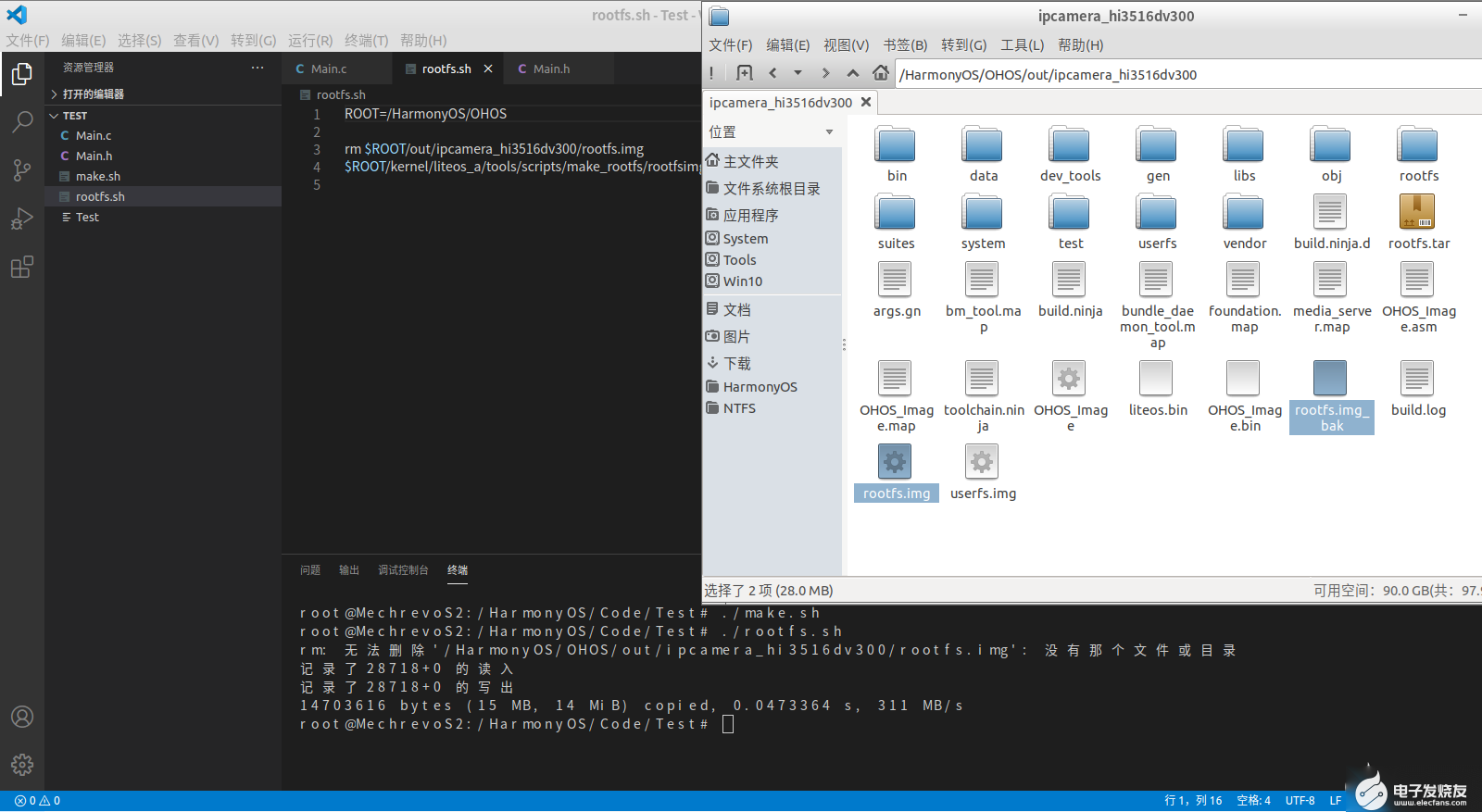
Task: Open the Search view in VS Code
Action: pyautogui.click(x=22, y=121)
